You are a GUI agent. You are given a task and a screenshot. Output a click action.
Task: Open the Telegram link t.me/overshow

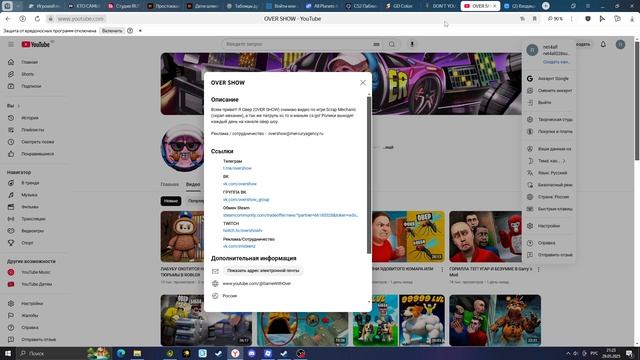point(237,168)
